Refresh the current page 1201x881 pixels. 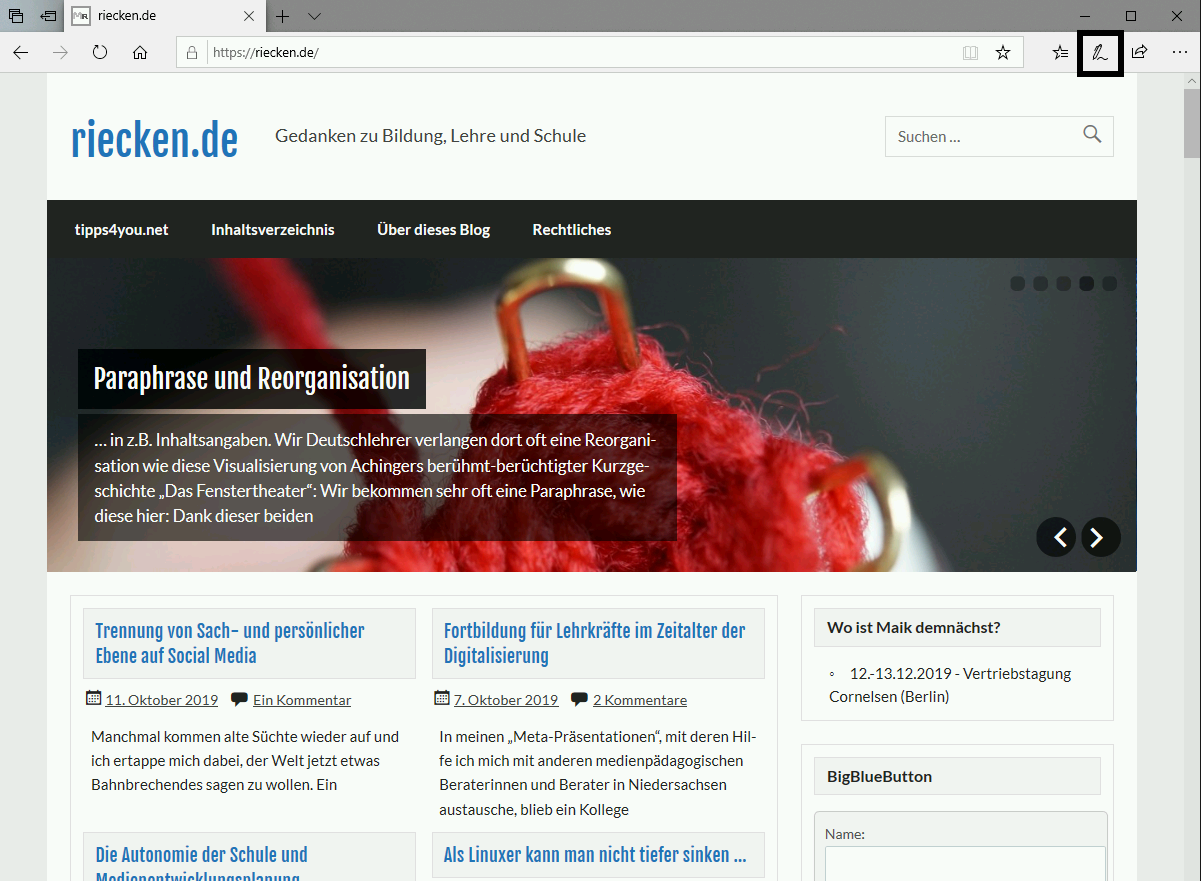[x=100, y=53]
